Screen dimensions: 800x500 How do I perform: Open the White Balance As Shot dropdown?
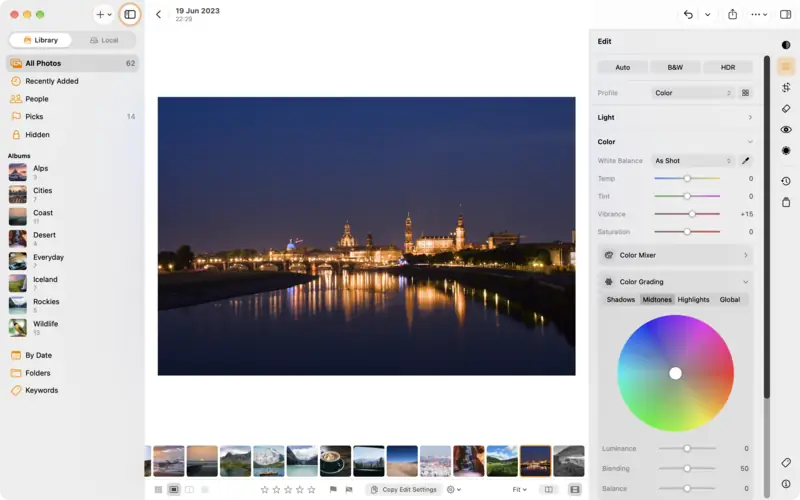coord(693,161)
